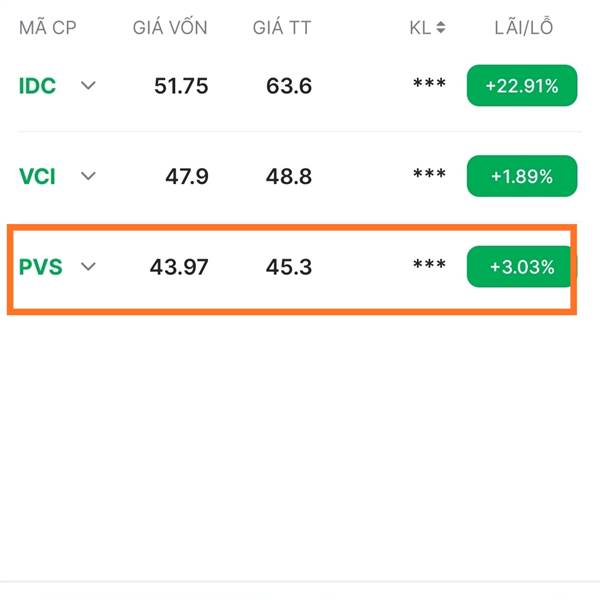Reveal hidden KL value for PVS

point(429,264)
